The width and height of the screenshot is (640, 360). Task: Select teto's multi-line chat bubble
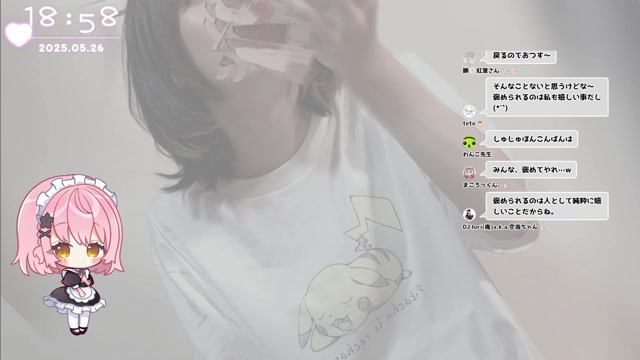pyautogui.click(x=547, y=97)
